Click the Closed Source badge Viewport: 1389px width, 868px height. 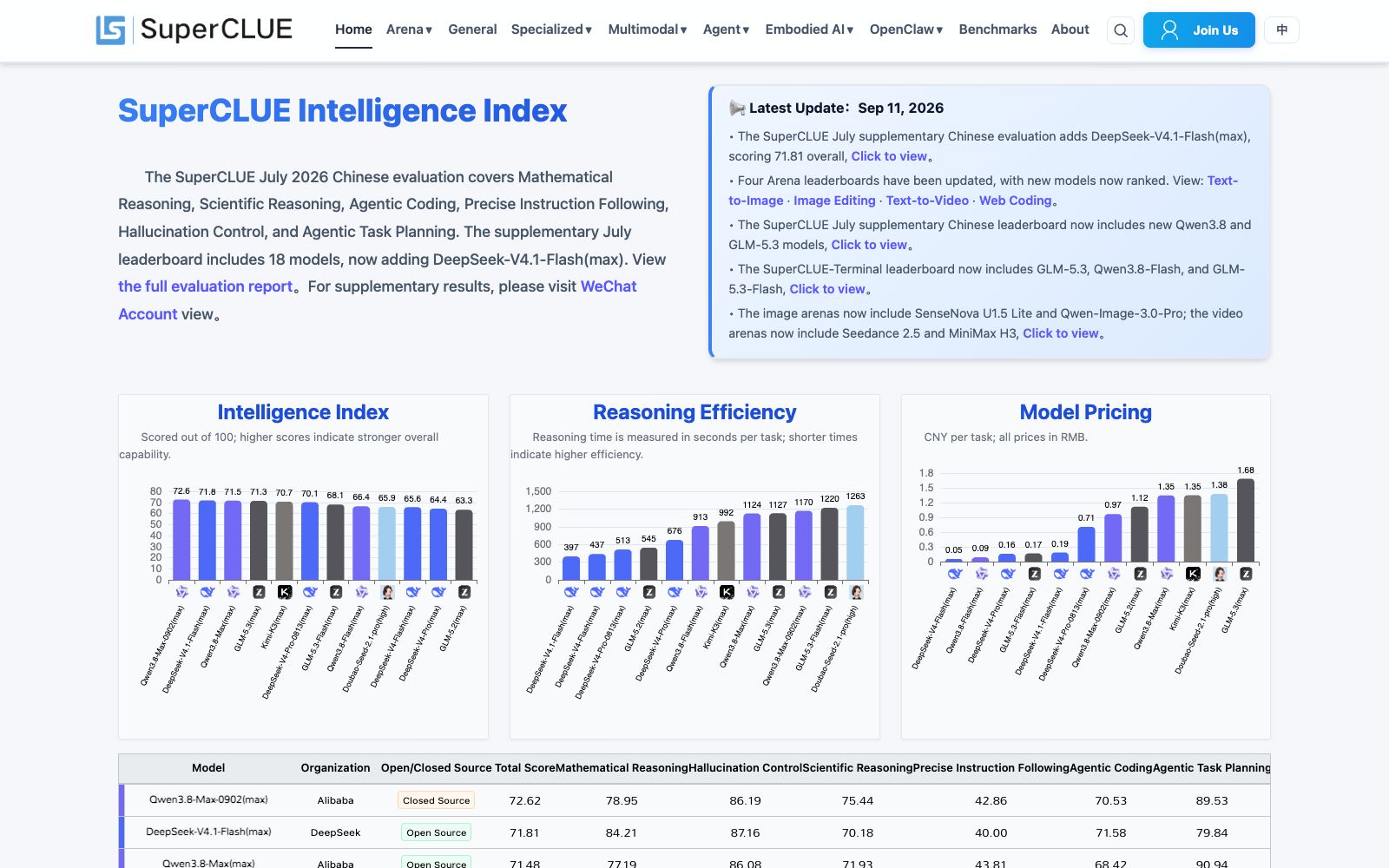click(436, 800)
